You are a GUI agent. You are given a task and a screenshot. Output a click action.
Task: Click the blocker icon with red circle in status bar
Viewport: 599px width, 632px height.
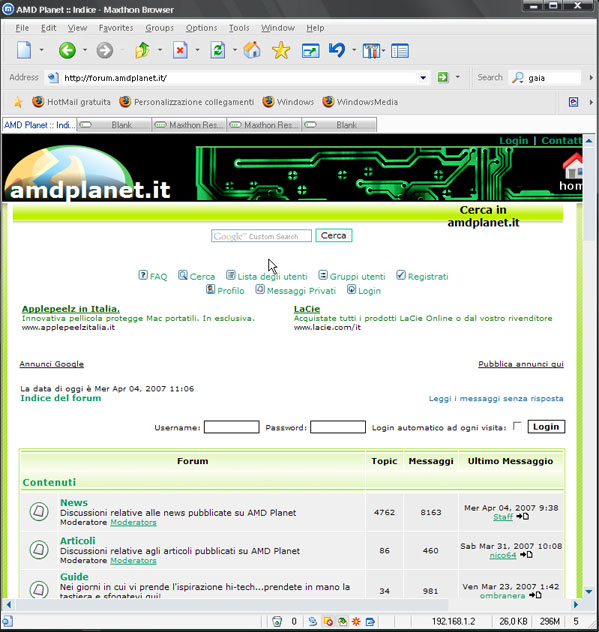tap(328, 621)
